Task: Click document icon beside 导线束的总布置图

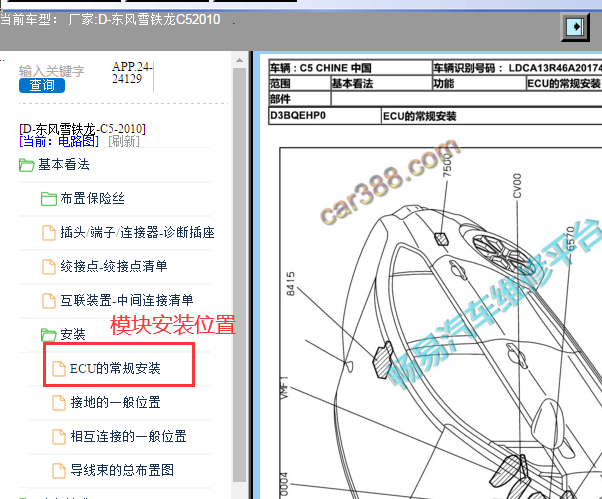Action: click(x=59, y=471)
